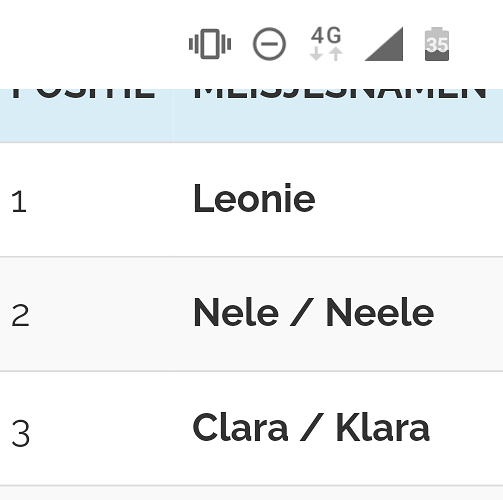Click the blank area below the Positie header
The image size is (503, 500).
(x=87, y=122)
